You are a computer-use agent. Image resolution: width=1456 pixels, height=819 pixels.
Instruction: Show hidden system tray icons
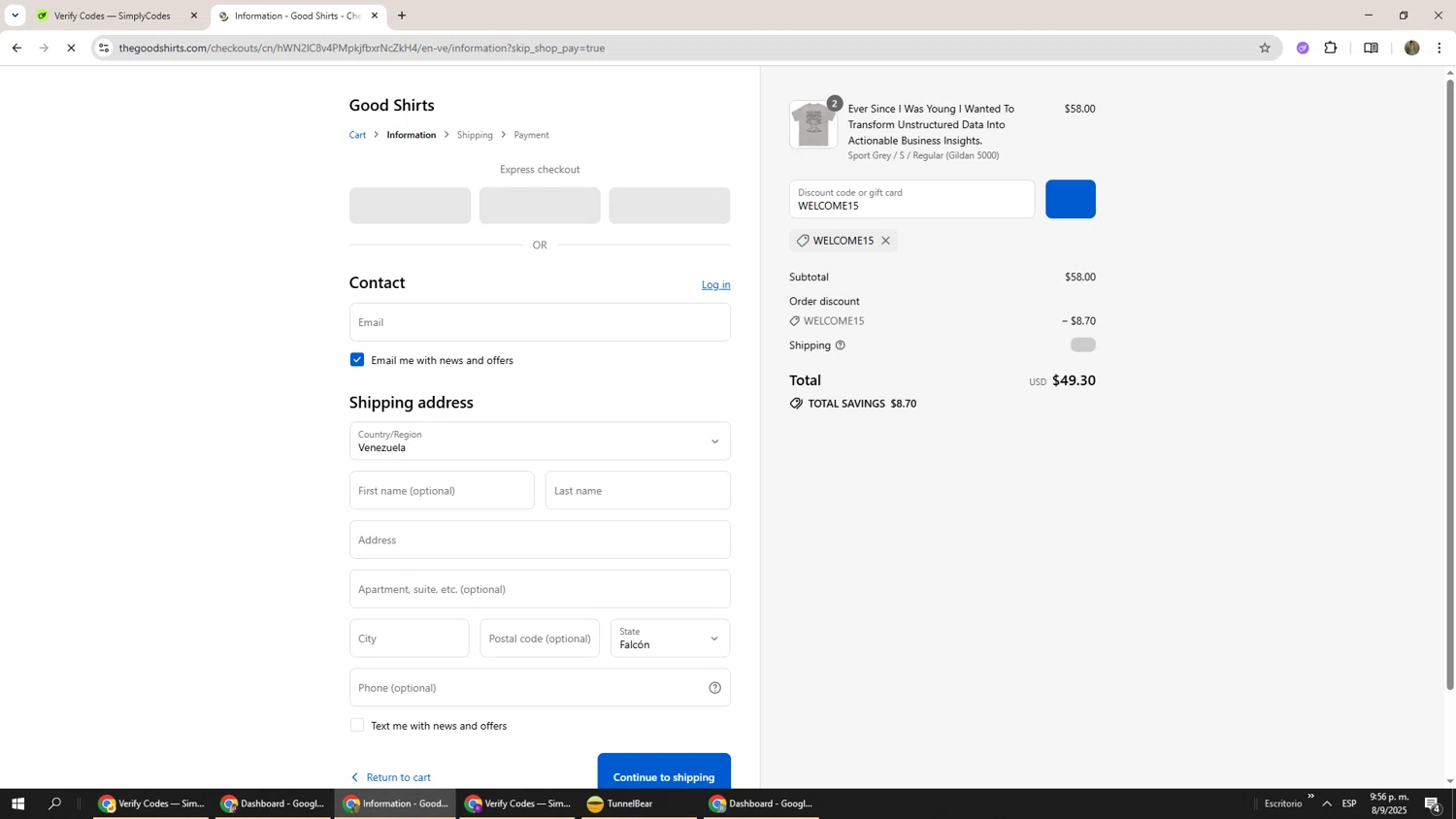tap(1327, 803)
